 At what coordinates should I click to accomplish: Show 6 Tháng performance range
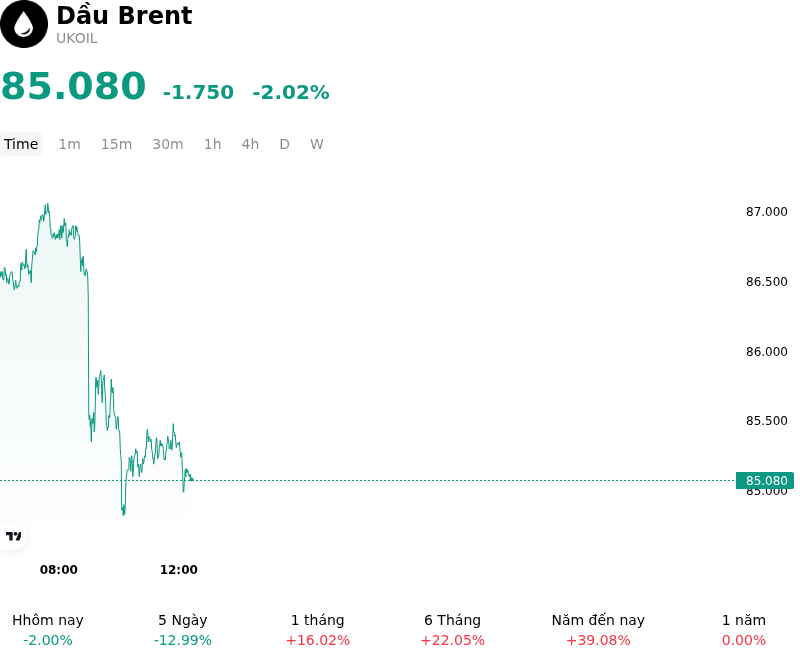tap(453, 630)
